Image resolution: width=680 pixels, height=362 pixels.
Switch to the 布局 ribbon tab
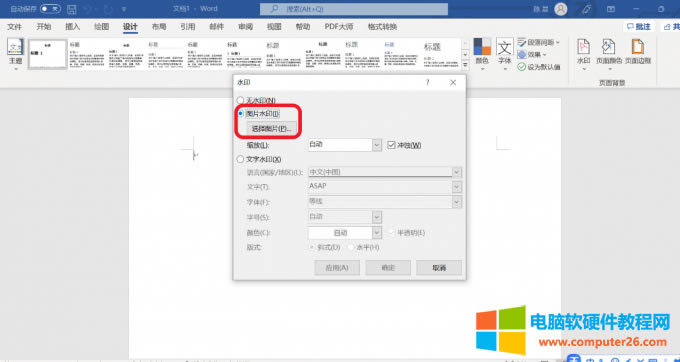tap(159, 27)
